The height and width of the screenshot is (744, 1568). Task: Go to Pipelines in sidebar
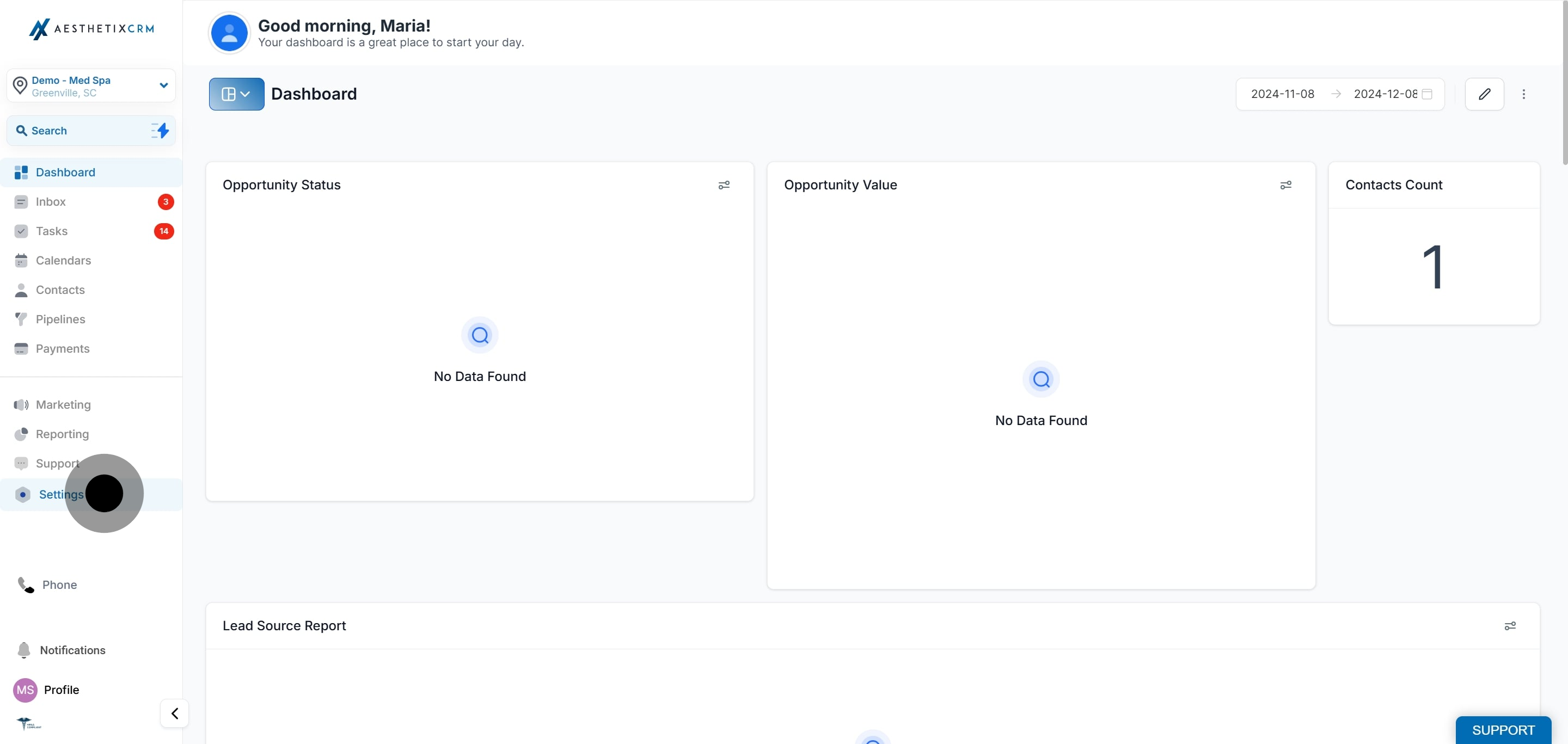pyautogui.click(x=60, y=319)
